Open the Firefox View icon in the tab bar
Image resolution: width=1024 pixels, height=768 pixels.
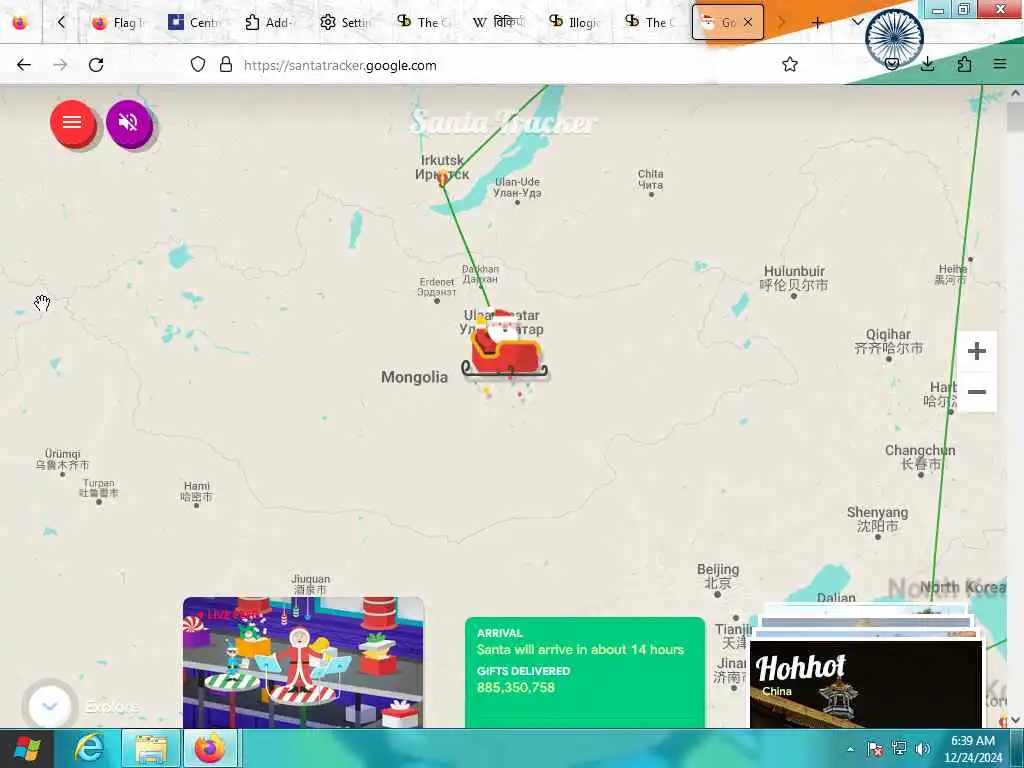20,22
